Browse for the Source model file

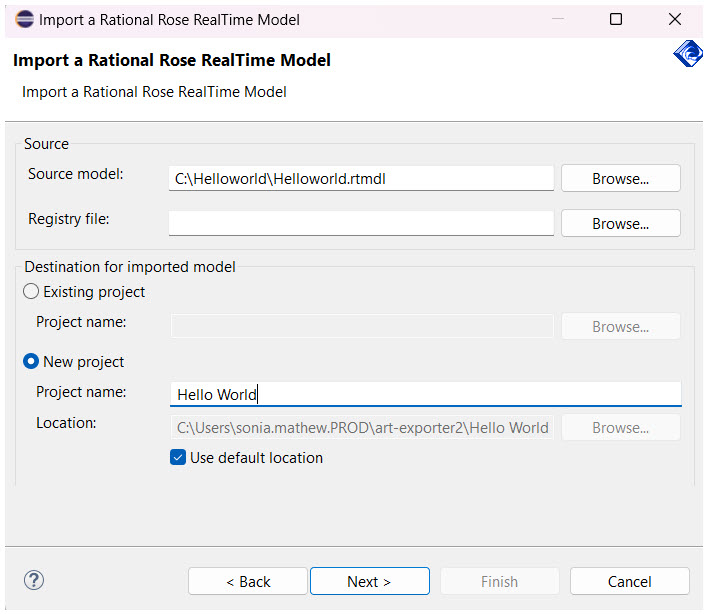pyautogui.click(x=620, y=178)
